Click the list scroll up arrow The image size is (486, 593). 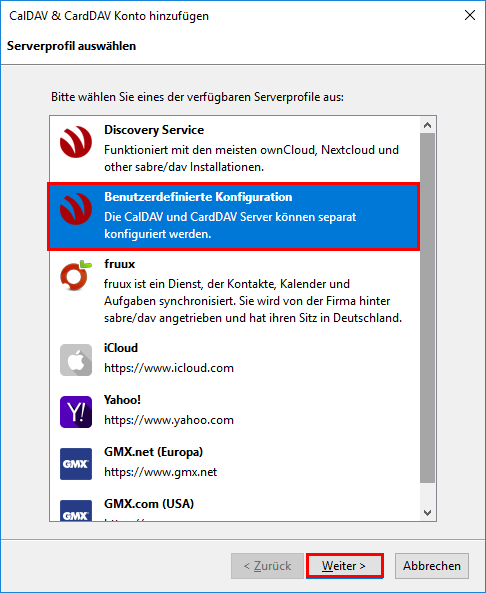click(x=428, y=125)
